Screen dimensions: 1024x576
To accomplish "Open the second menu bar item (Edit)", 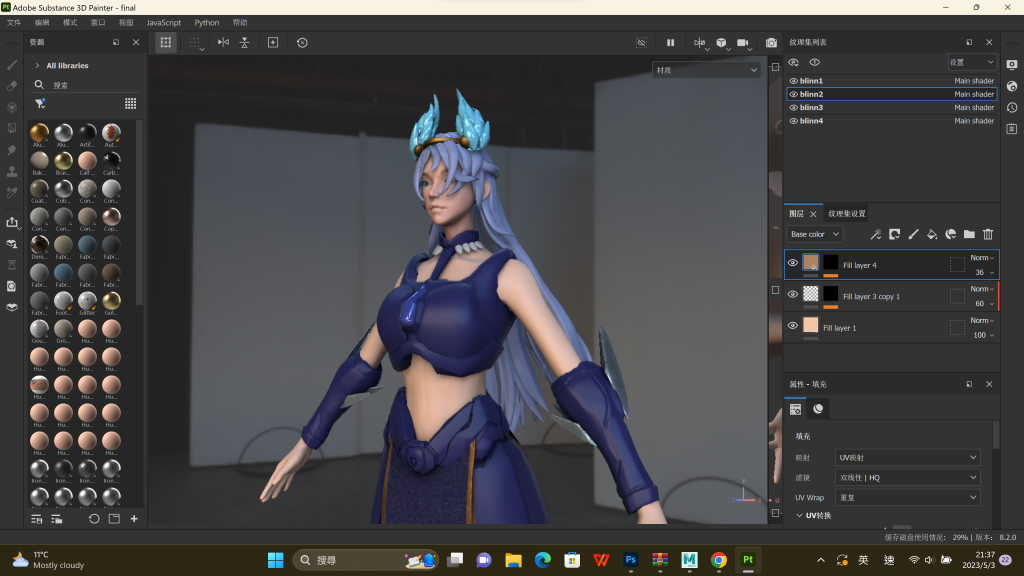I will pyautogui.click(x=42, y=22).
